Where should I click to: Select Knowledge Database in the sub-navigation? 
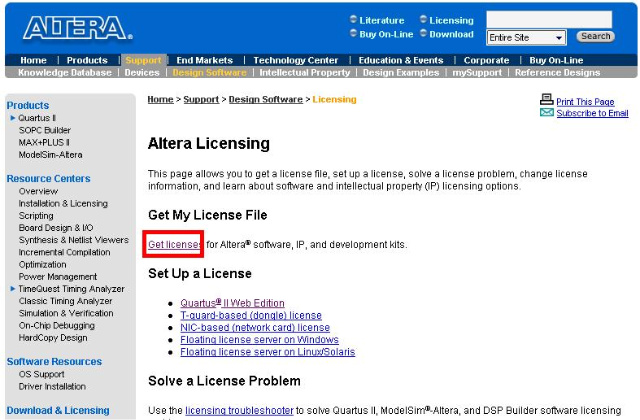click(64, 72)
